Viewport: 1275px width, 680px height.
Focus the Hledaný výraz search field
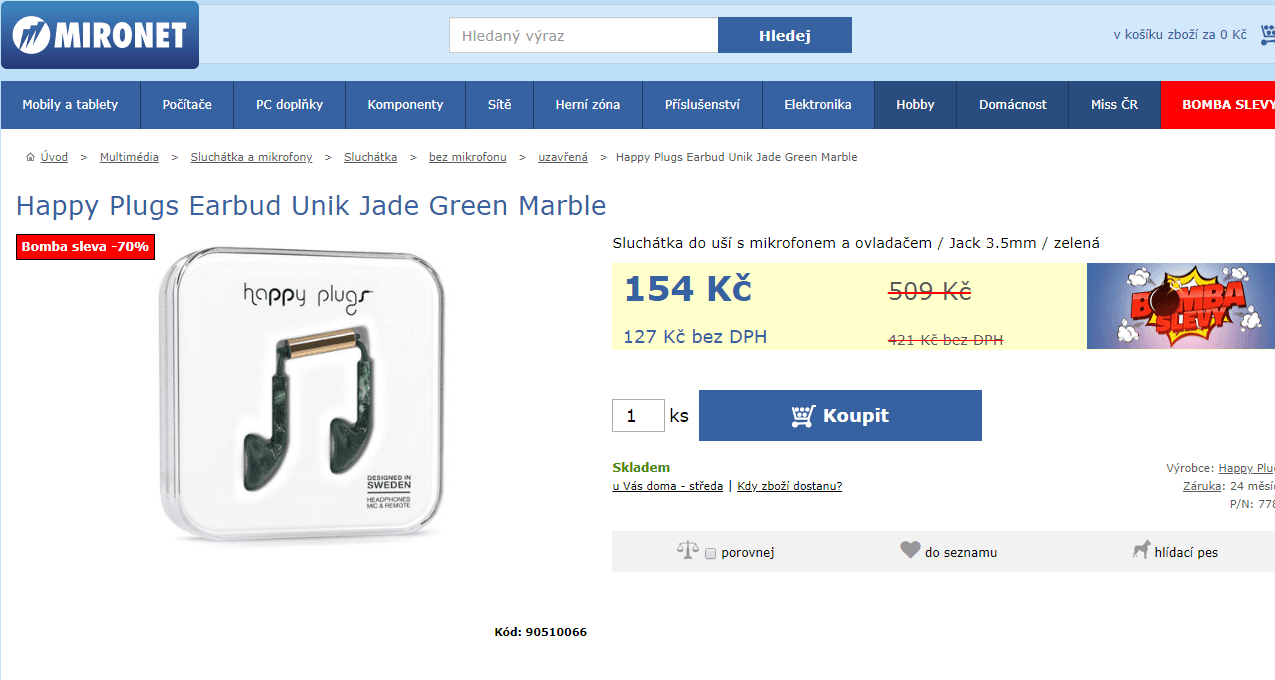[x=584, y=35]
